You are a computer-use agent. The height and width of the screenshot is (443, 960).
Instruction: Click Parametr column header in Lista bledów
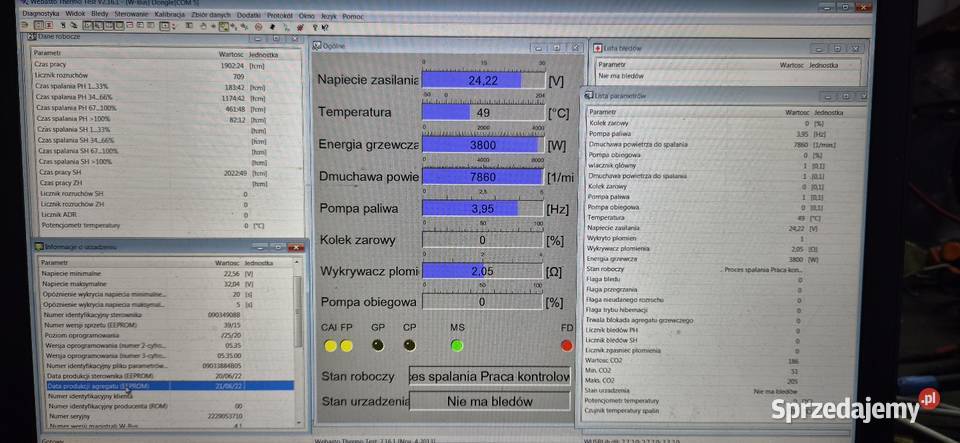coord(611,64)
